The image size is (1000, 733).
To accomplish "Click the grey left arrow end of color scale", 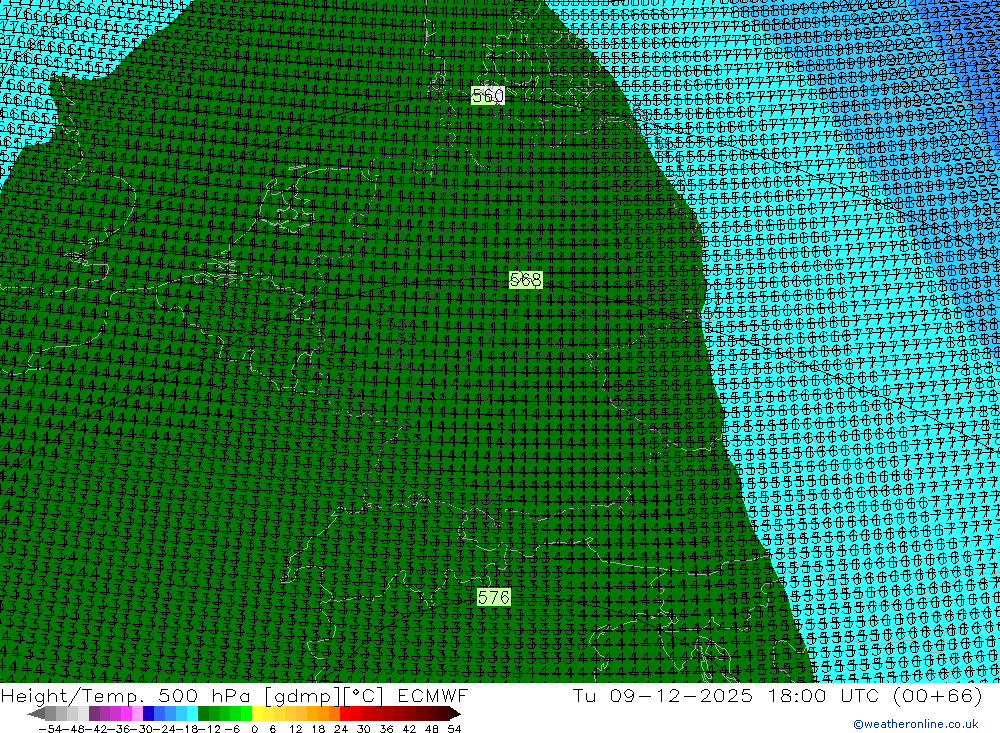I will point(36,714).
